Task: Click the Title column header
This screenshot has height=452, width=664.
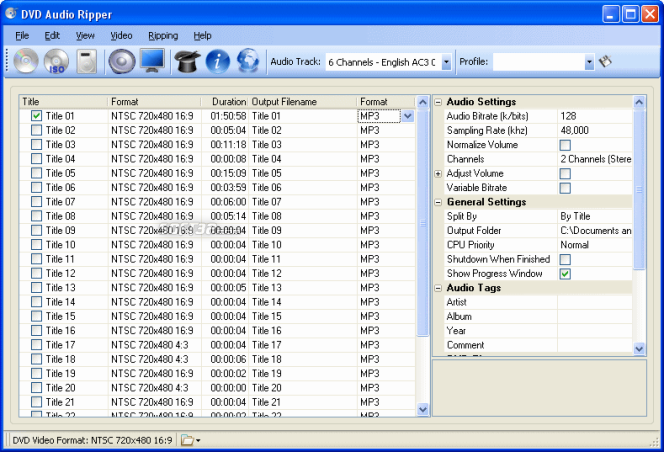Action: 64,102
